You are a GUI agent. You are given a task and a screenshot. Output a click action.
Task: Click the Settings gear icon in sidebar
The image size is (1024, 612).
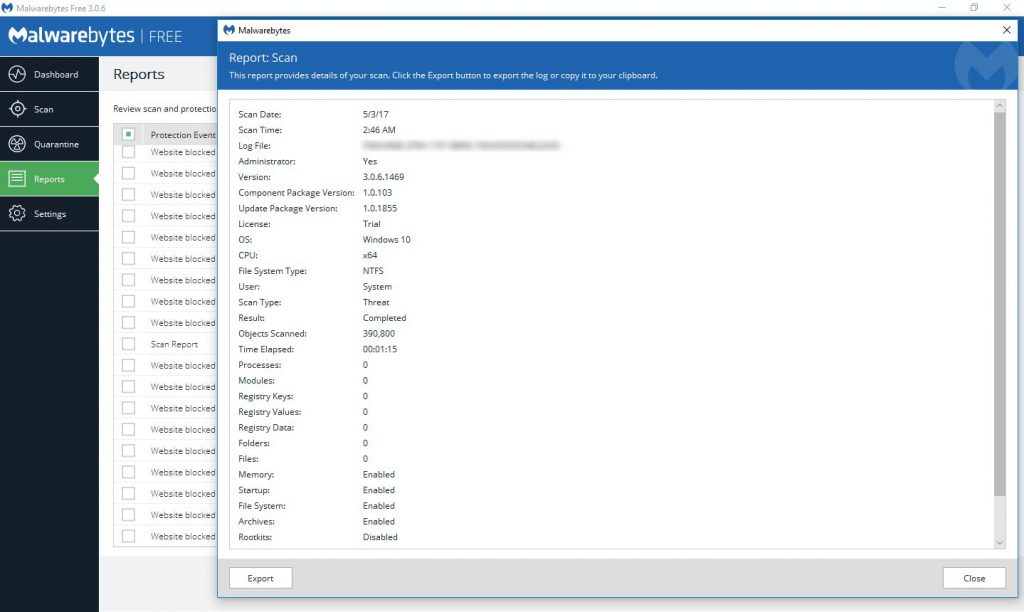coord(17,214)
